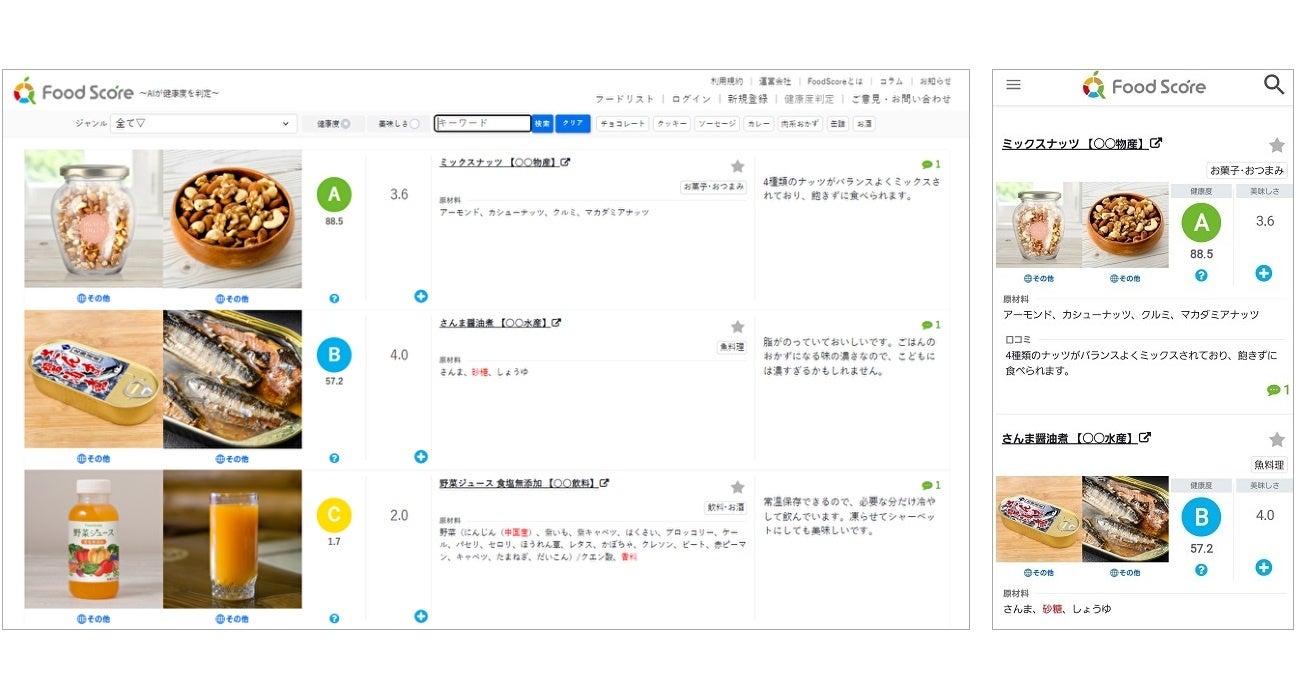
Task: Expand the ジャンル 全て dropdown
Action: click(204, 124)
